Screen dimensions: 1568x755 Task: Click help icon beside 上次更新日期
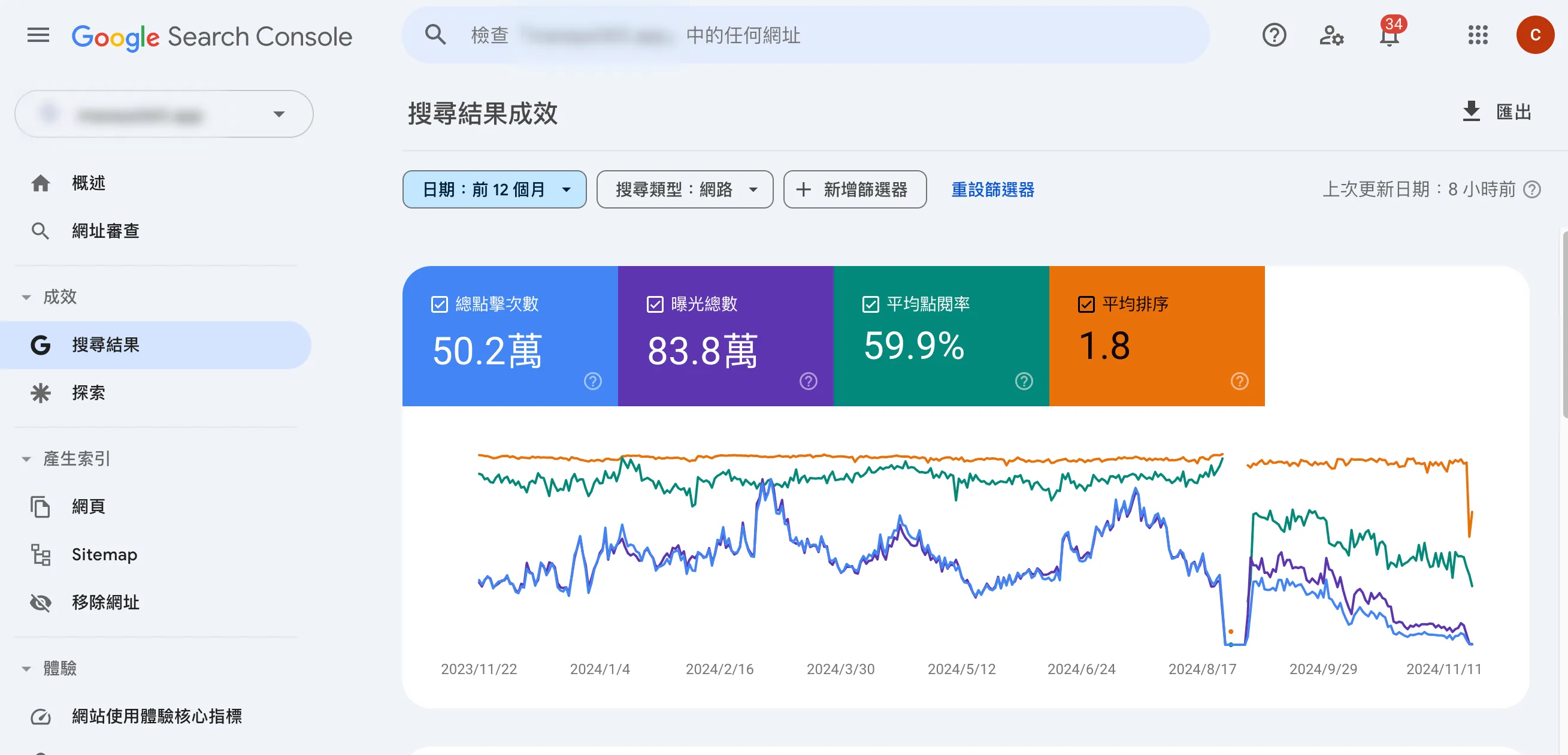(x=1531, y=189)
